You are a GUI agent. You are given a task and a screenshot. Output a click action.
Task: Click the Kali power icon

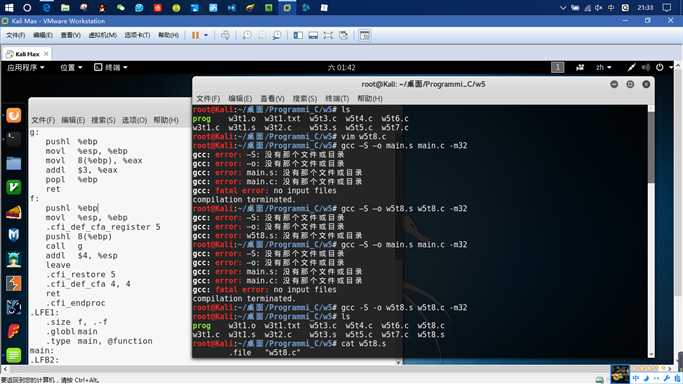click(x=660, y=67)
